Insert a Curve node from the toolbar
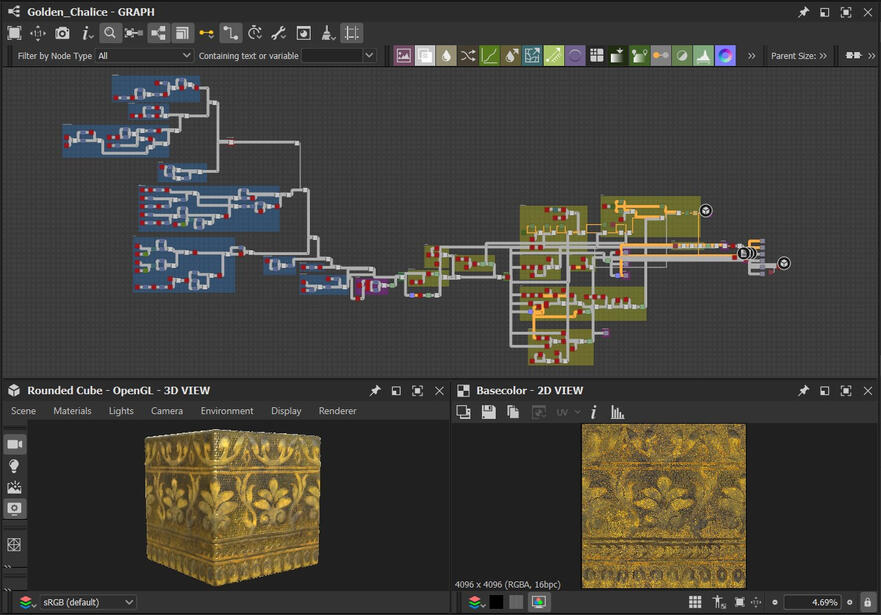881x615 pixels. tap(490, 56)
